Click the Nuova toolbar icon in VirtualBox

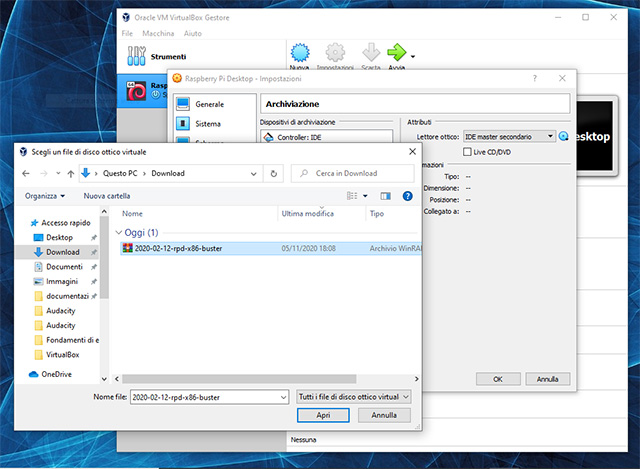click(x=300, y=54)
